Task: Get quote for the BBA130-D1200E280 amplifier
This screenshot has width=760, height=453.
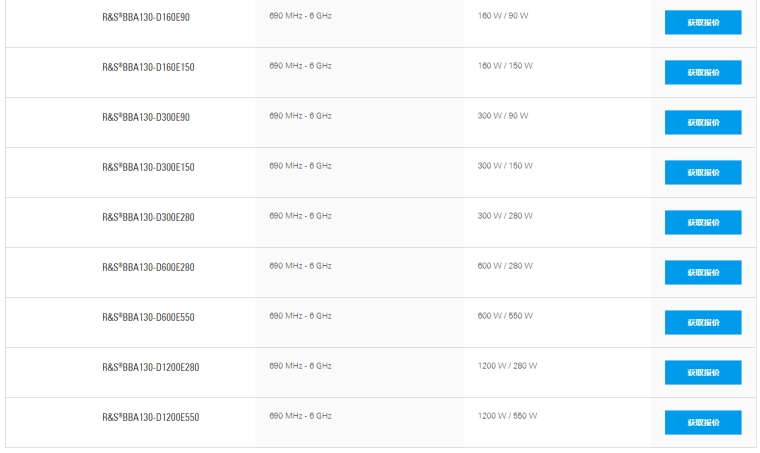Action: pyautogui.click(x=703, y=373)
